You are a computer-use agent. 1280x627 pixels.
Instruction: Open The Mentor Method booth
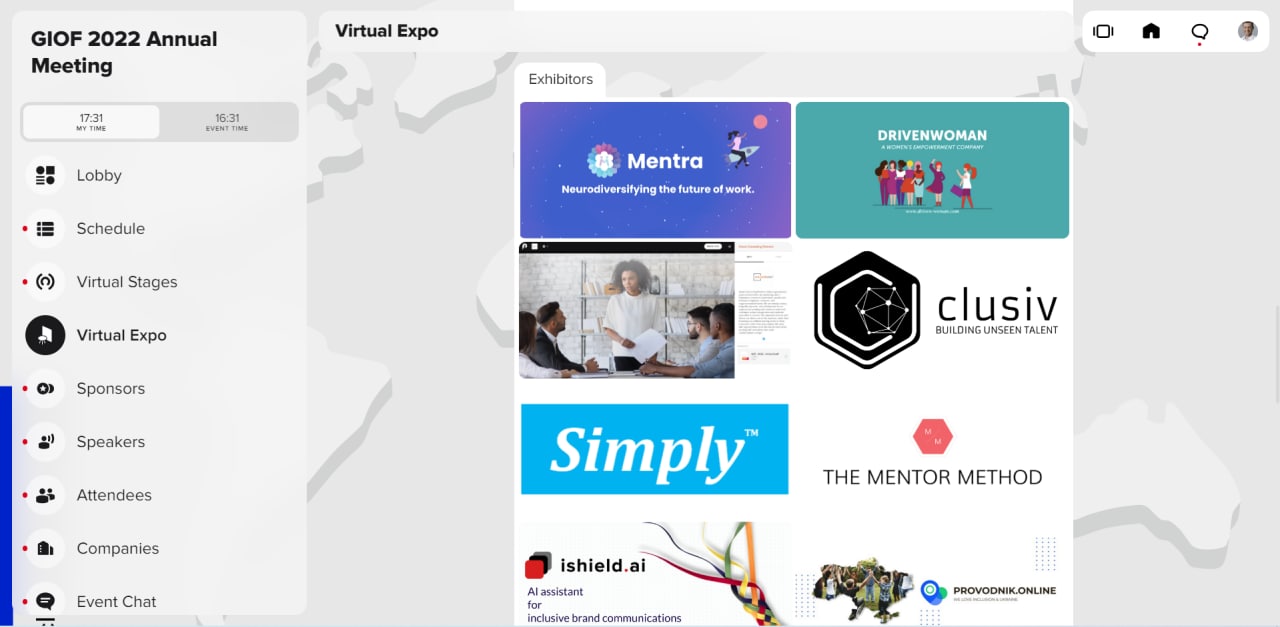point(932,450)
